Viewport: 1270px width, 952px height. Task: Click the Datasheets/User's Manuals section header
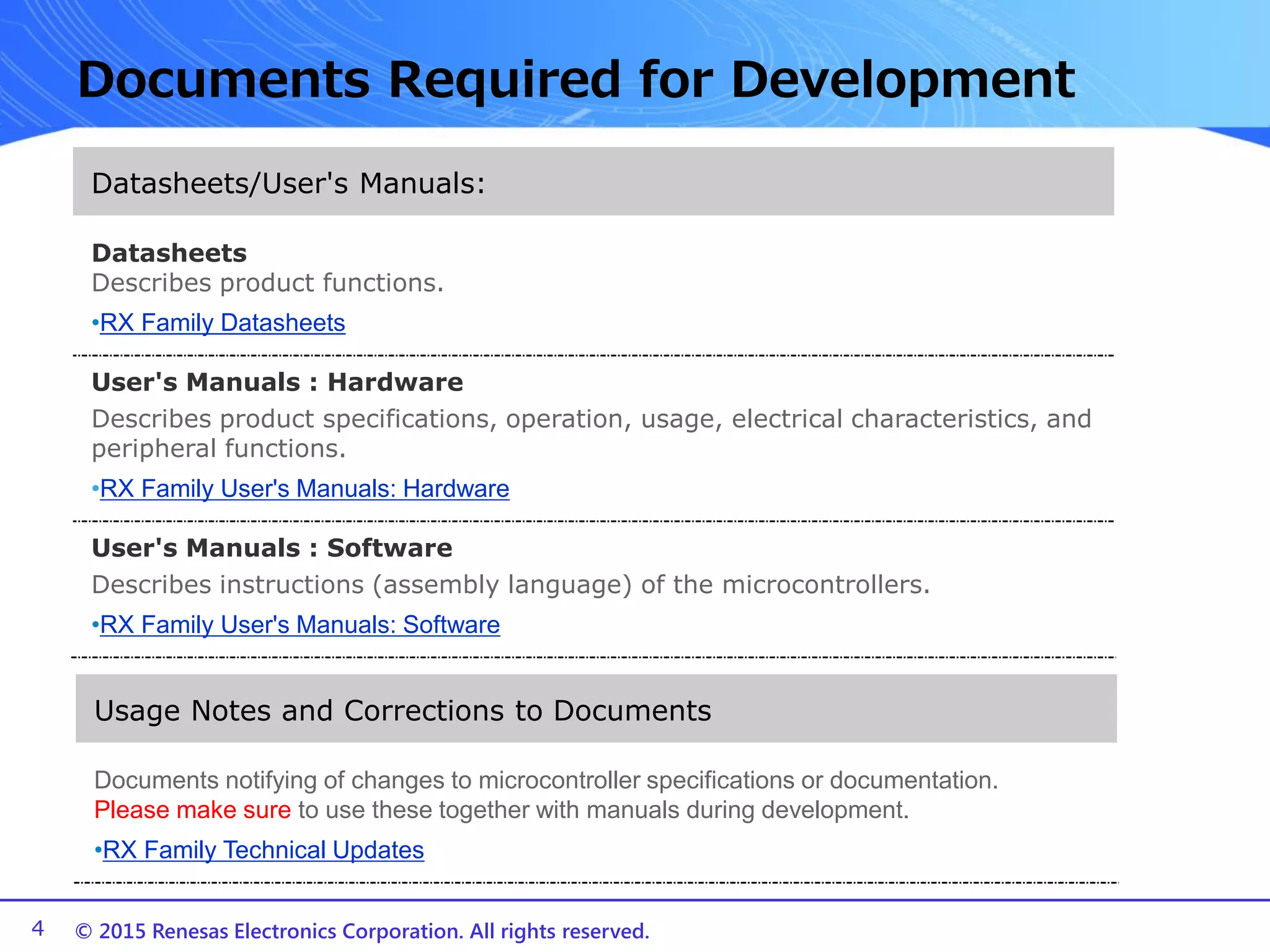288,183
